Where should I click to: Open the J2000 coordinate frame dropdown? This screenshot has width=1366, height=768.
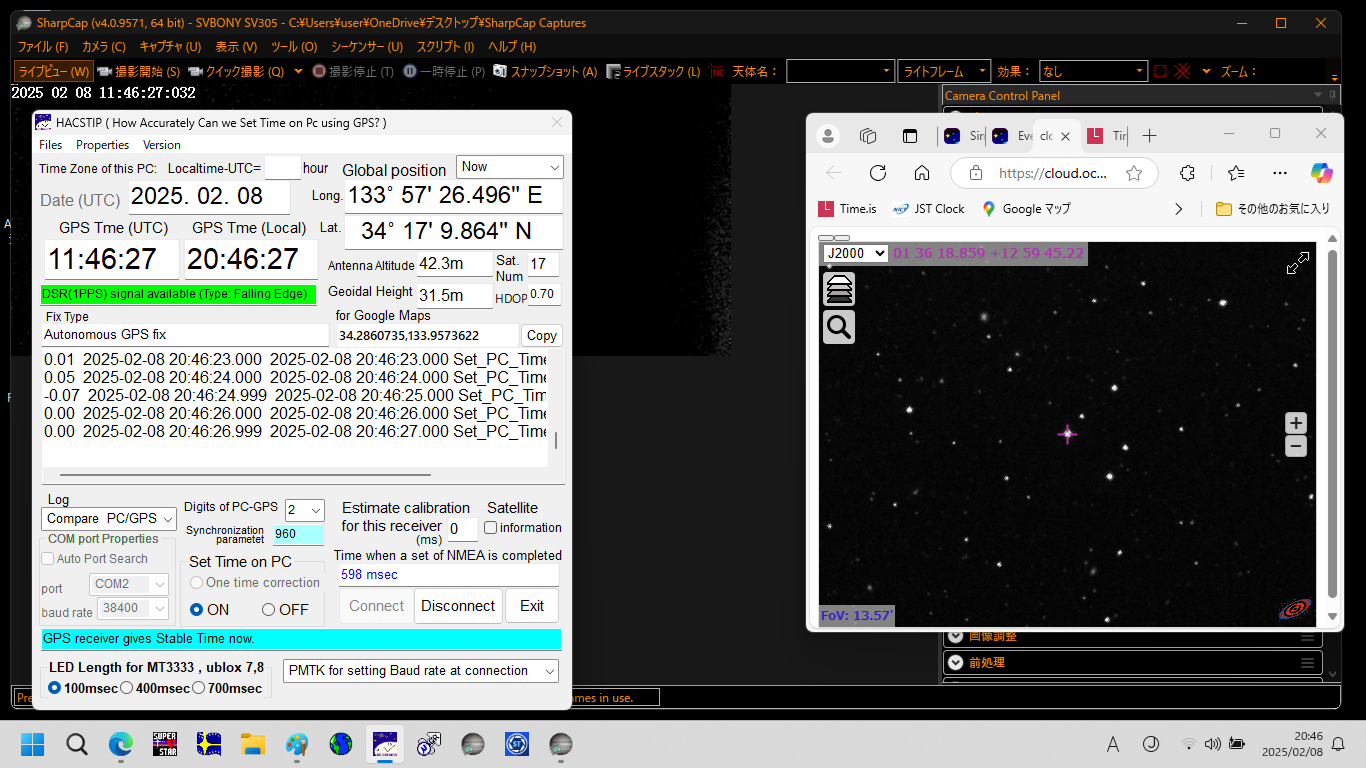point(855,253)
